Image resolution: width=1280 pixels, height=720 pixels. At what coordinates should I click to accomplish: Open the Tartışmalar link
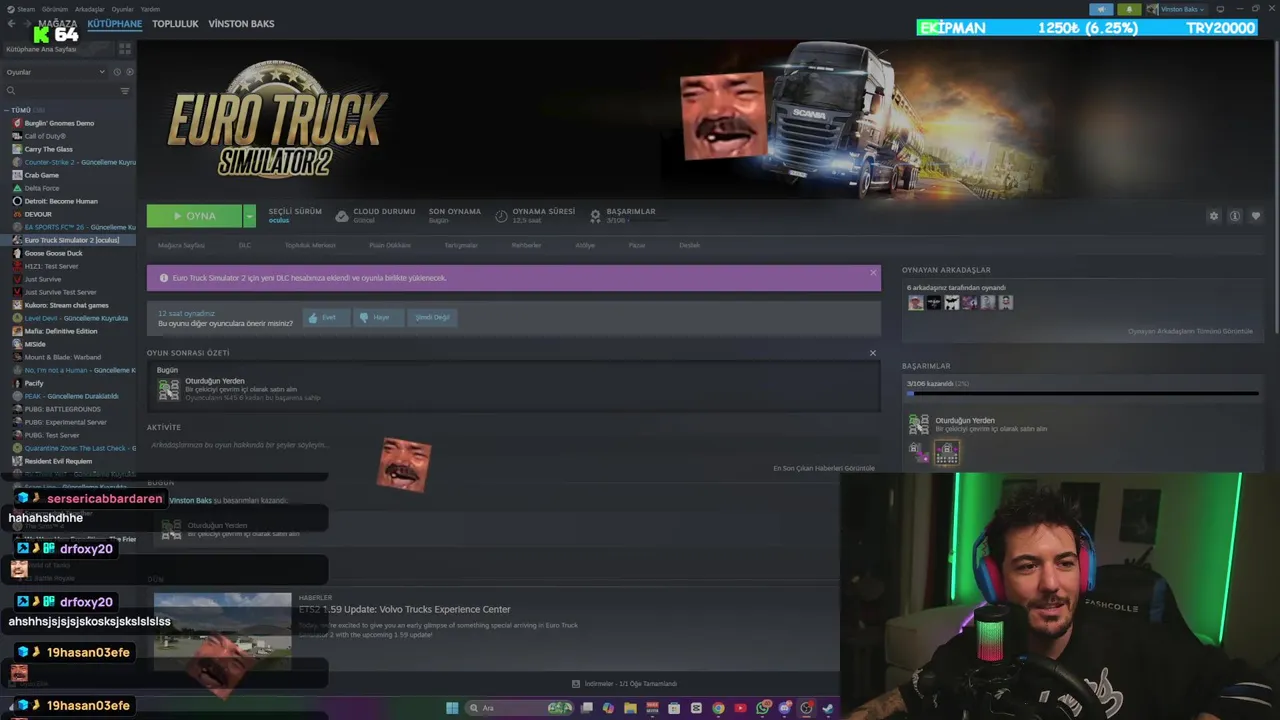coord(461,245)
